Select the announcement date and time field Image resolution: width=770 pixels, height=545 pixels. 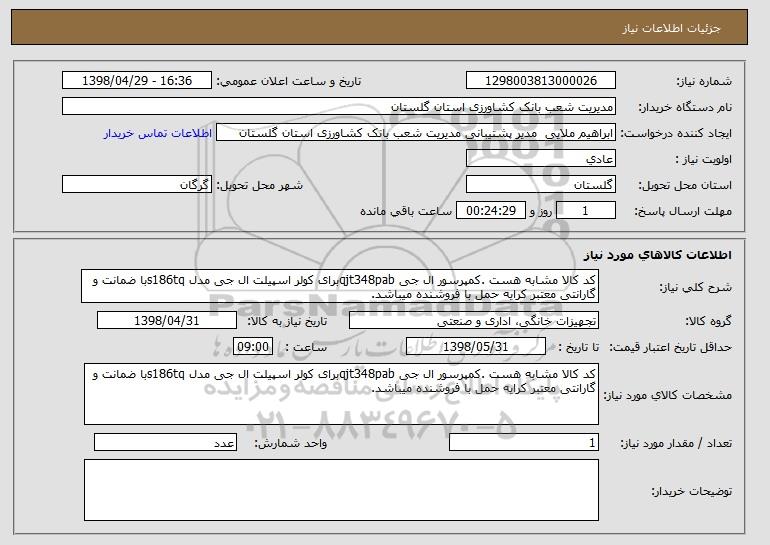[137, 81]
